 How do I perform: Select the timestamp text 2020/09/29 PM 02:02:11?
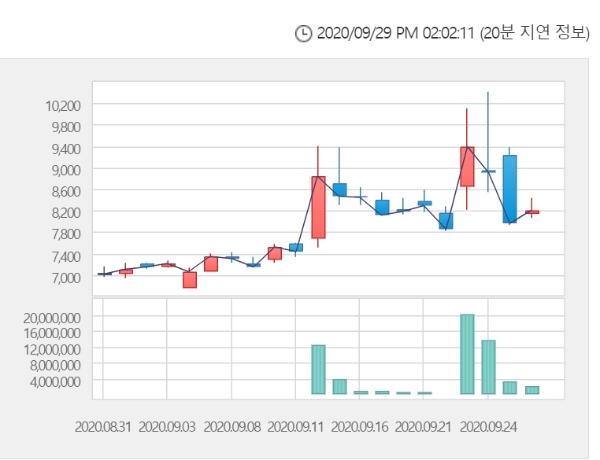coord(395,33)
